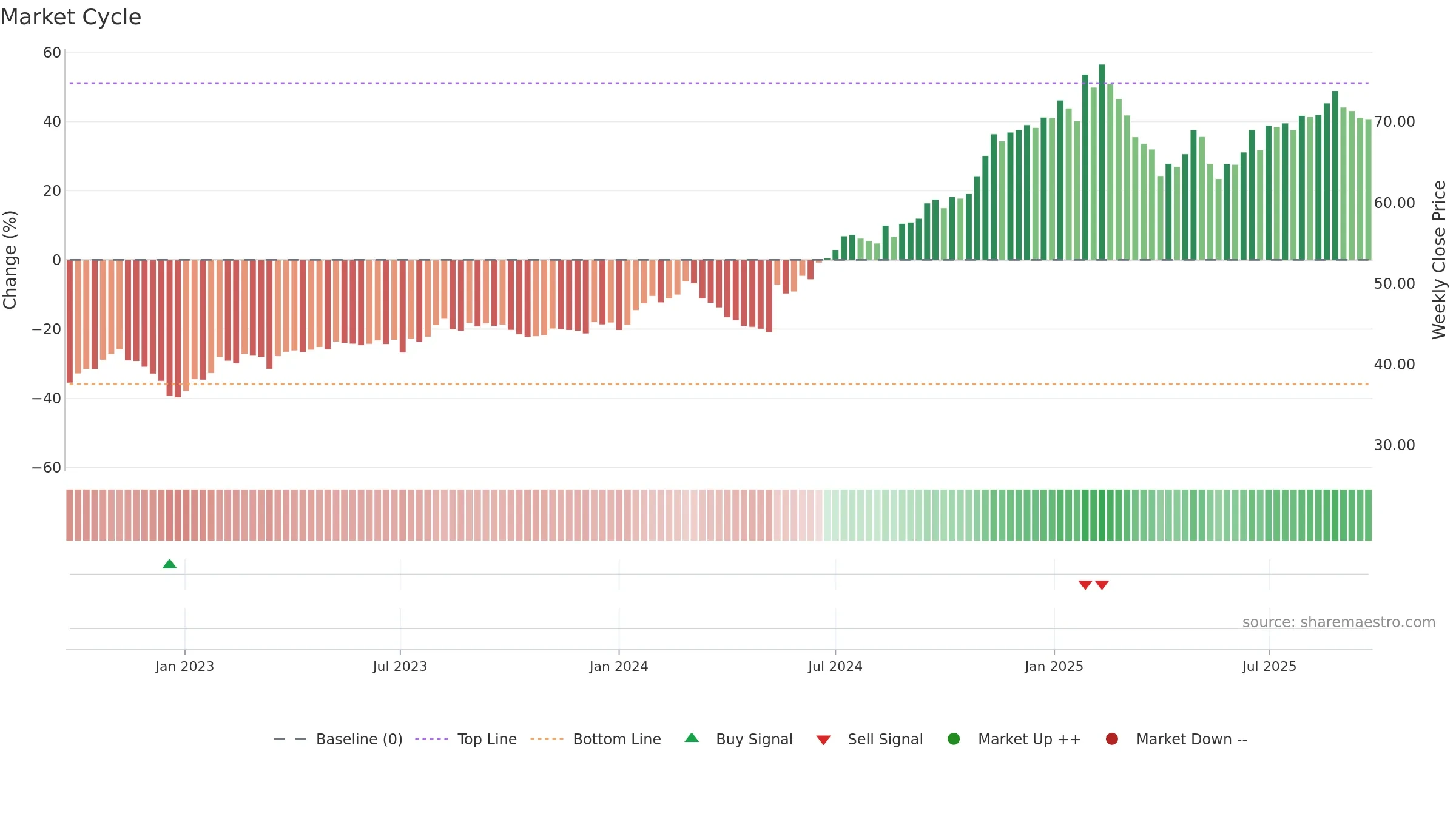Toggle the Bottom Line legend entry

click(596, 739)
